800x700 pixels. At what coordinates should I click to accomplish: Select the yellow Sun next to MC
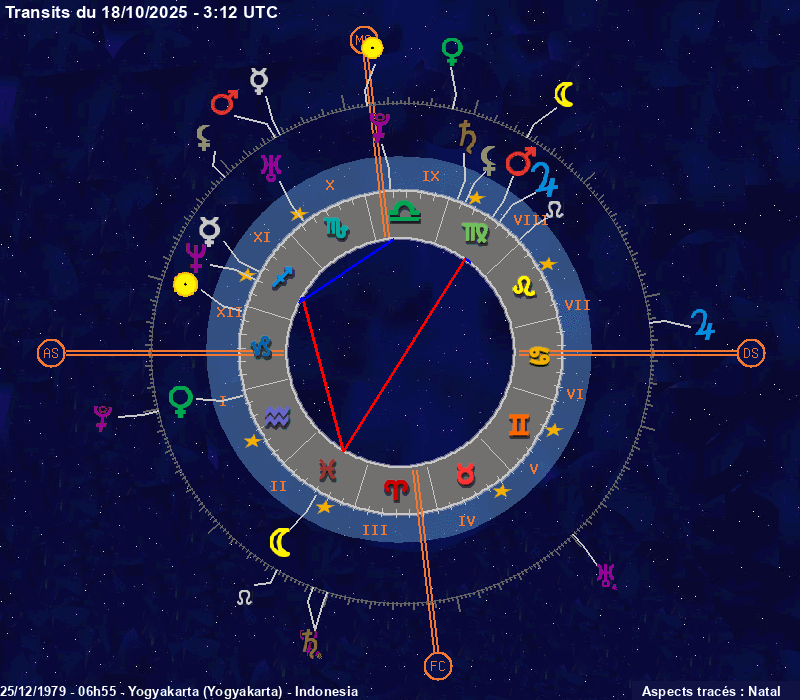tap(372, 48)
